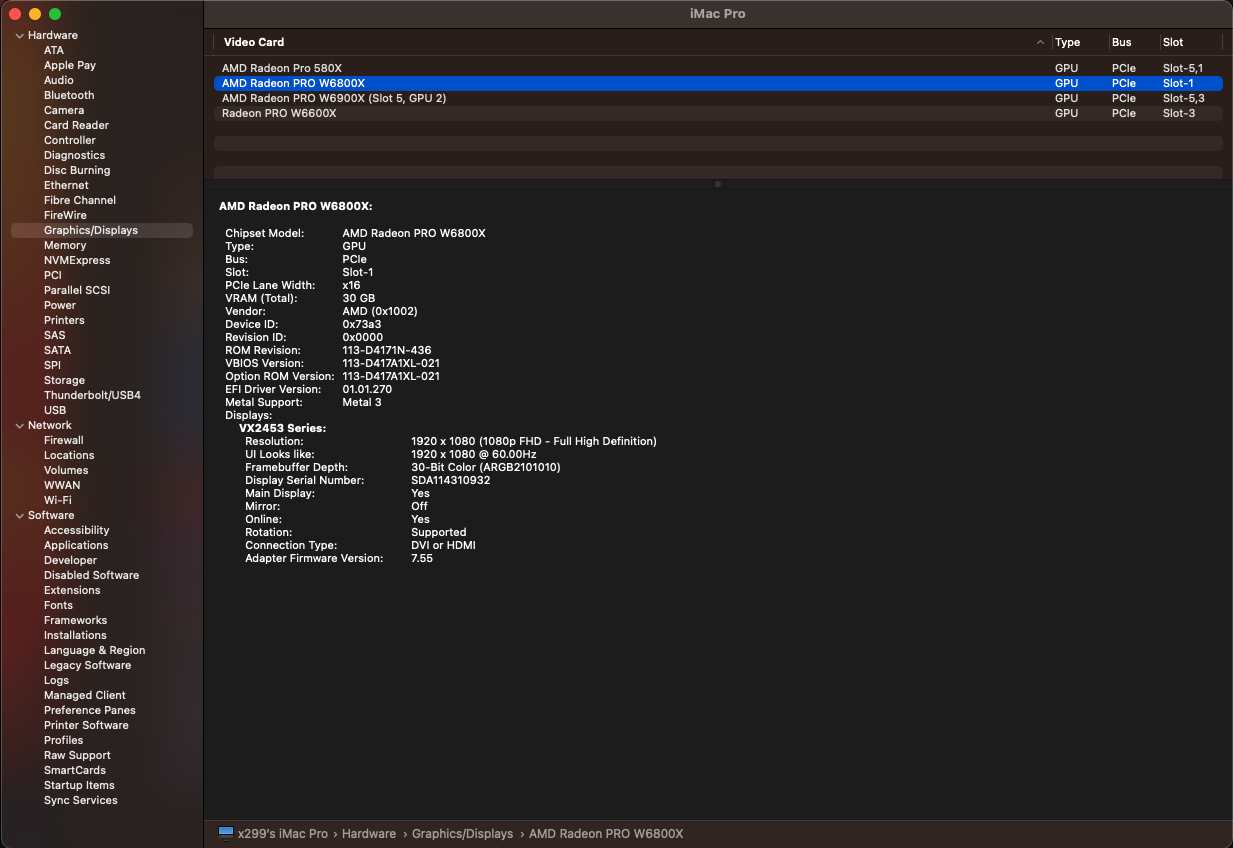This screenshot has height=848, width=1233.
Task: Open Preference Panes item
Action: [90, 710]
